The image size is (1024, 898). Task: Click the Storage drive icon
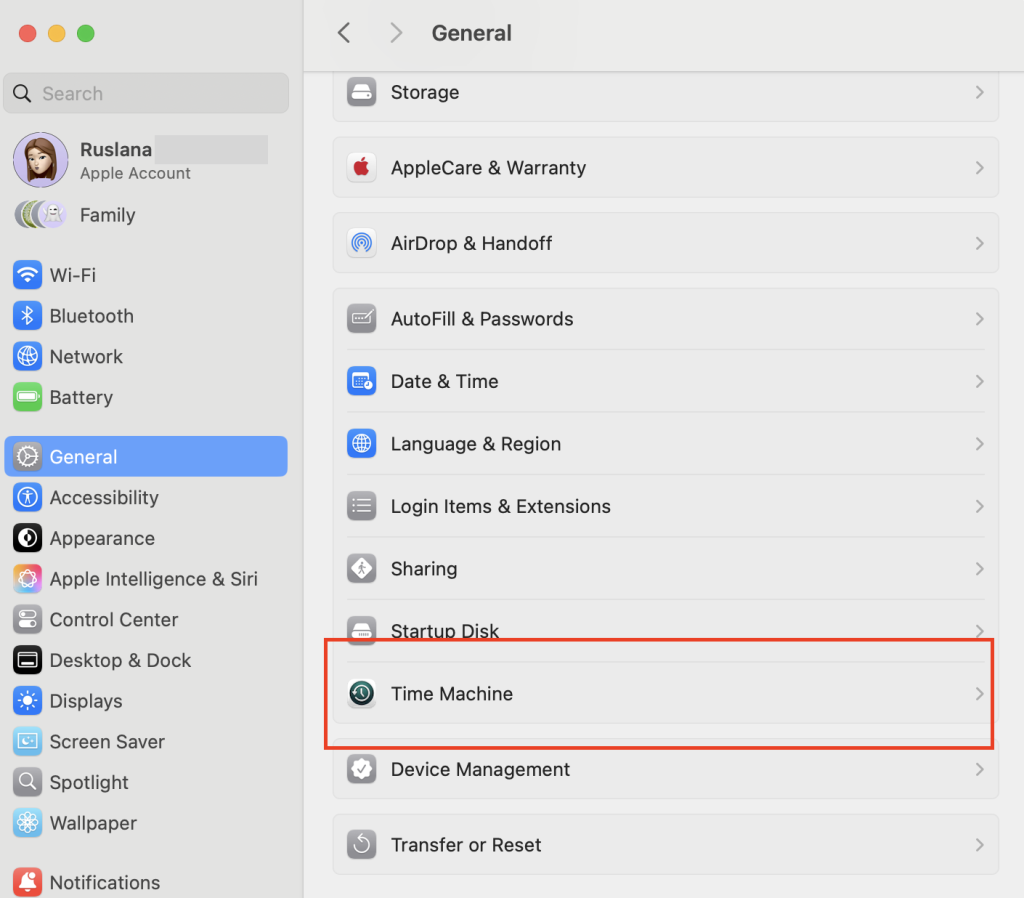(x=361, y=92)
